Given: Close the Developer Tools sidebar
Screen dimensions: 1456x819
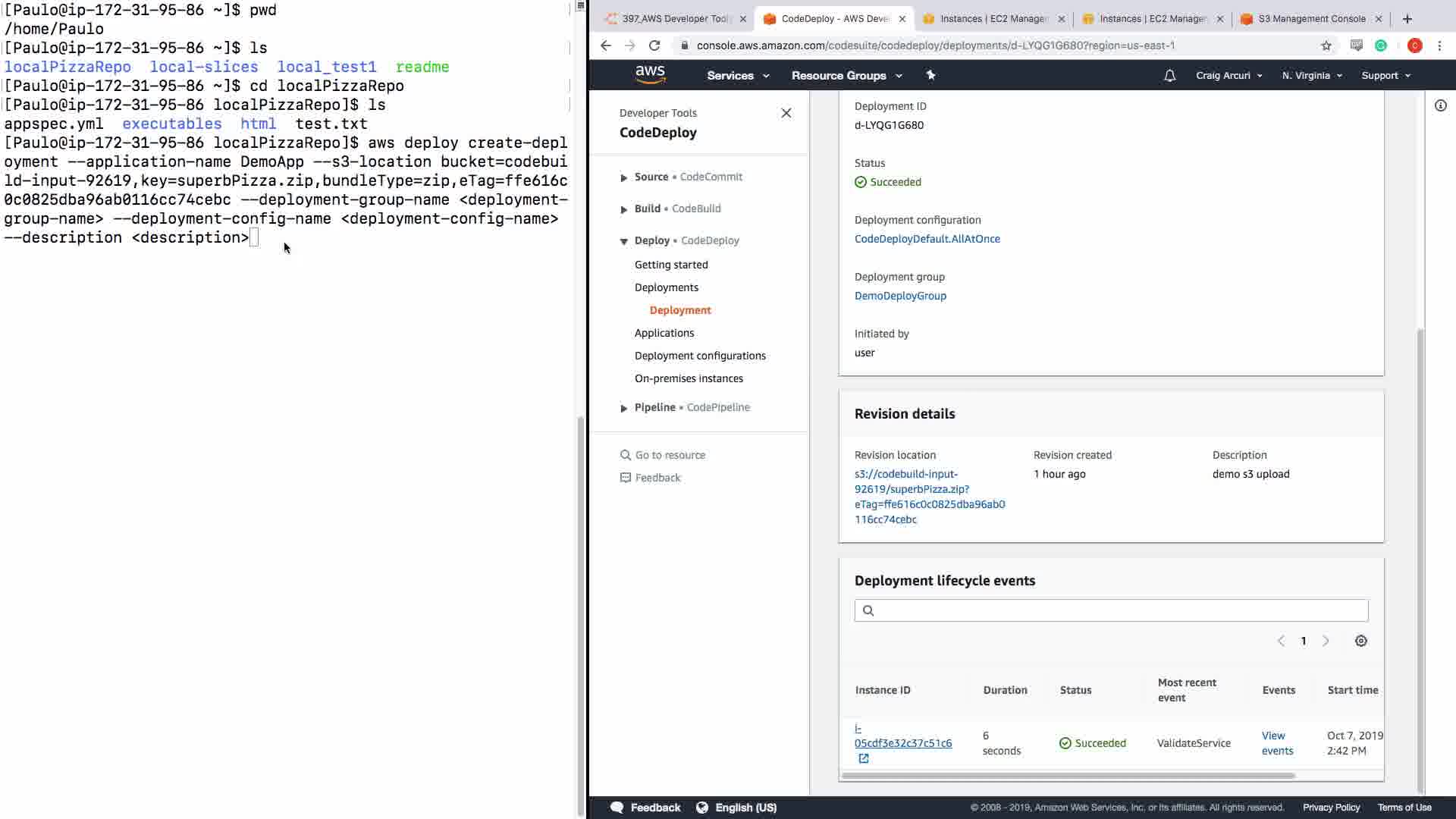Looking at the screenshot, I should tap(786, 113).
